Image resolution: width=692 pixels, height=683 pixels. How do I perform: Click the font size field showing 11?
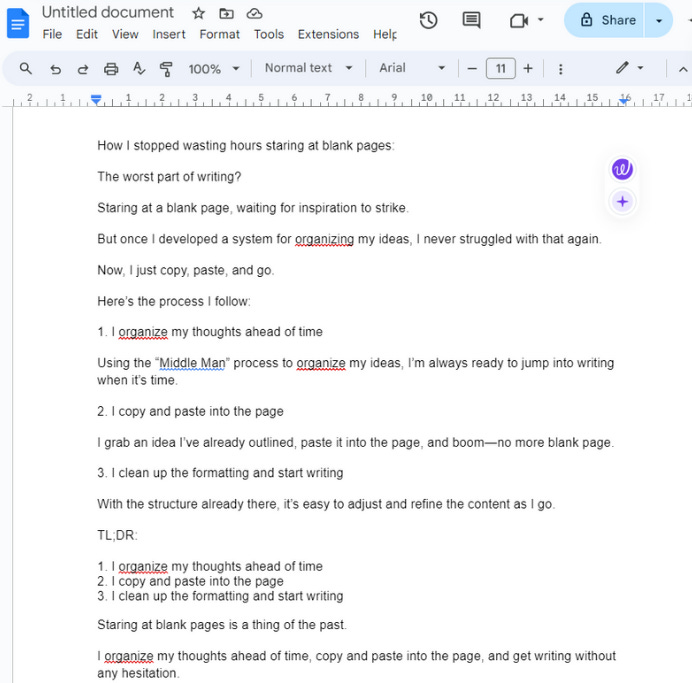(x=500, y=68)
